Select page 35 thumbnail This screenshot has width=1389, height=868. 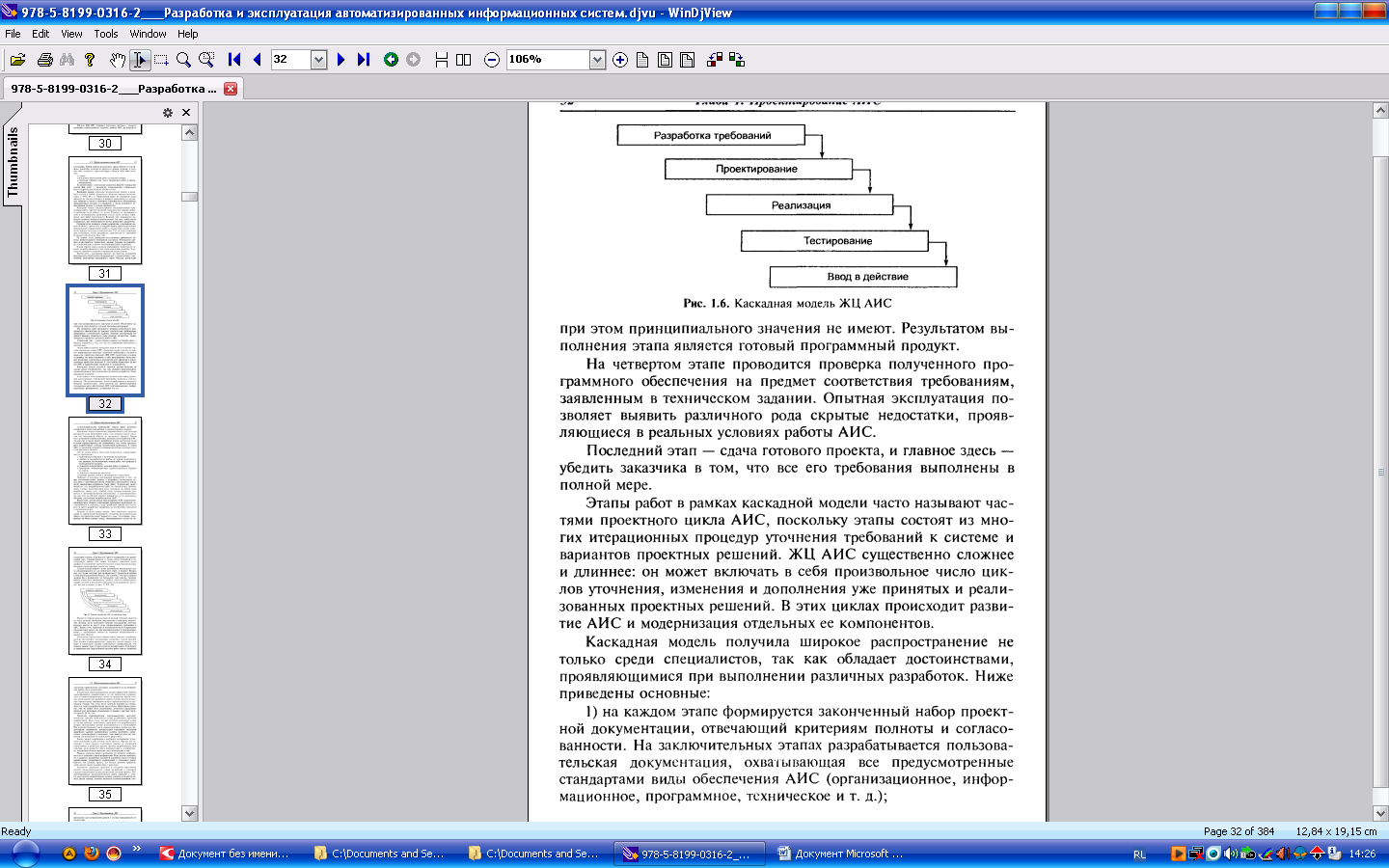click(x=105, y=731)
